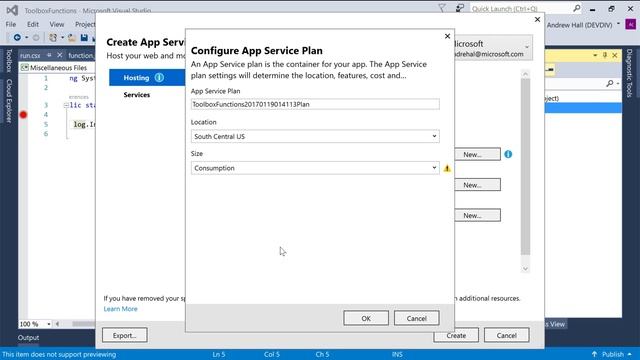Cancel the Configure App Service Plan dialog

coord(416,318)
